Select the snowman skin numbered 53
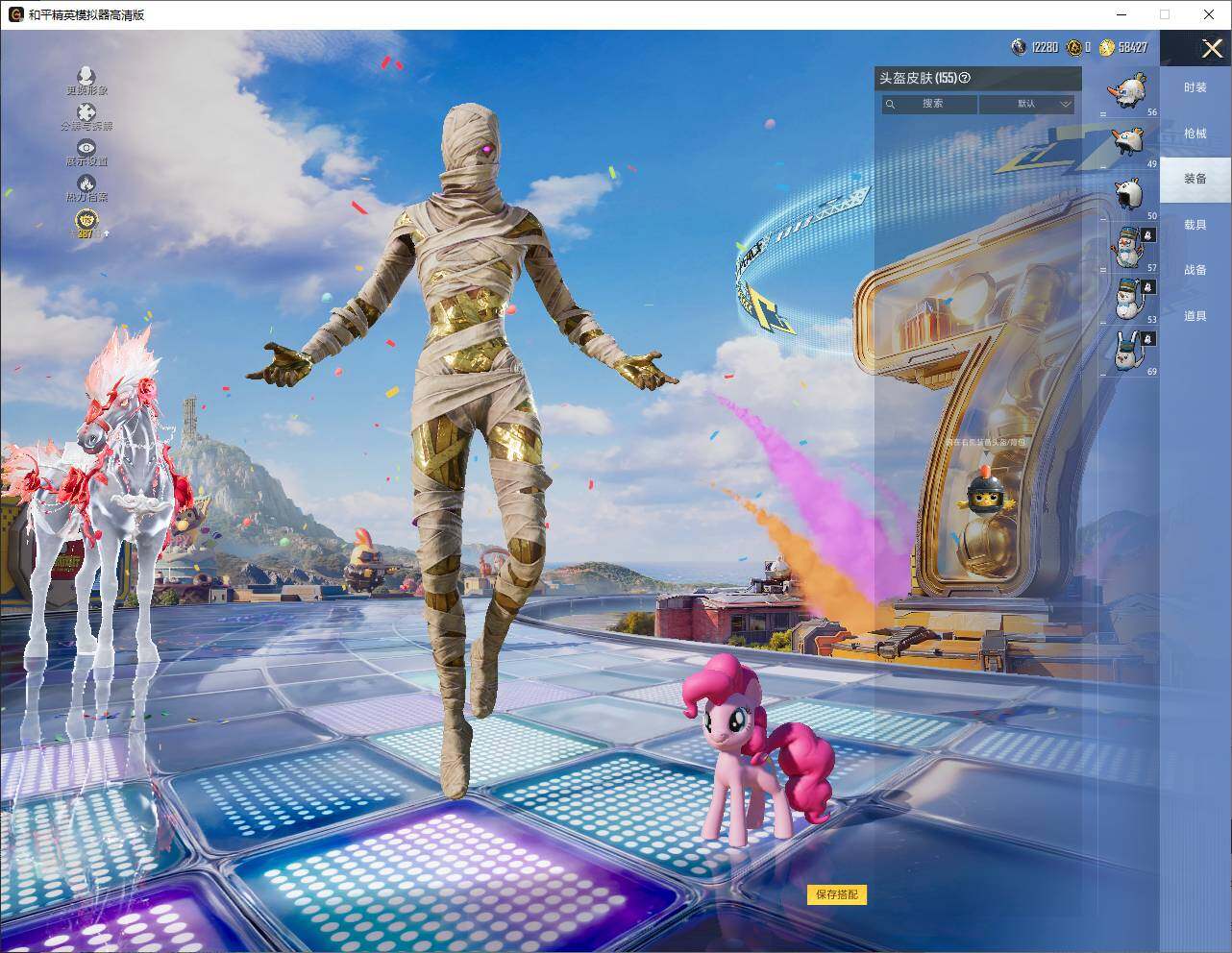 pos(1128,300)
